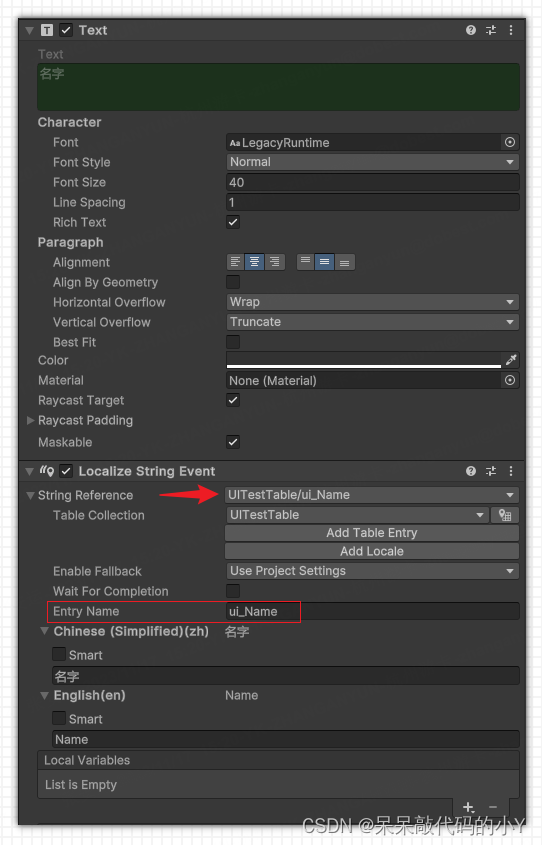Image resolution: width=542 pixels, height=845 pixels.
Task: Open Text component three-dot context menu
Action: 511,30
